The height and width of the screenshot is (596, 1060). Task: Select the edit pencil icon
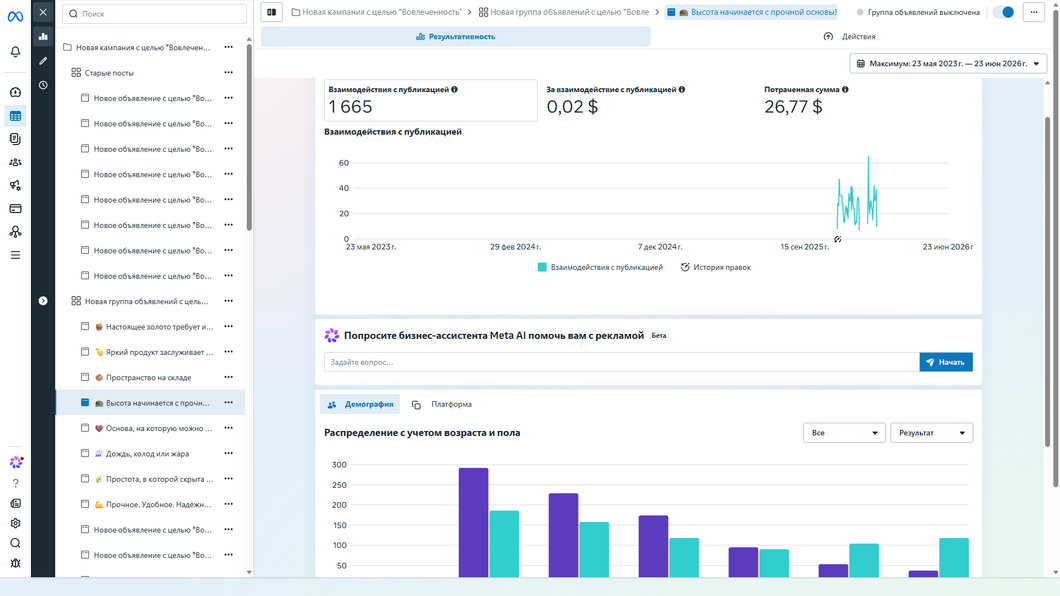tap(43, 61)
